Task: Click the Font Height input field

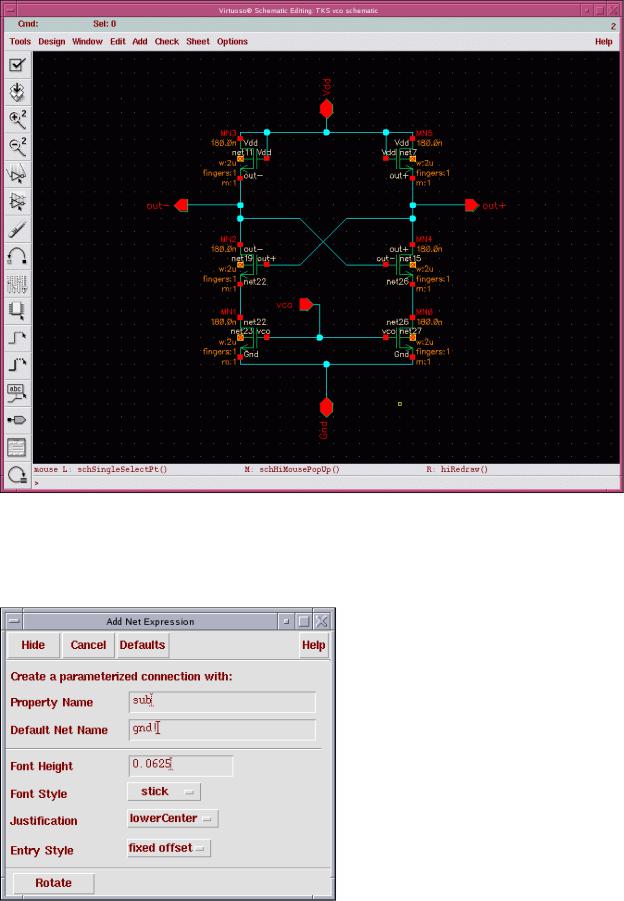Action: 181,765
